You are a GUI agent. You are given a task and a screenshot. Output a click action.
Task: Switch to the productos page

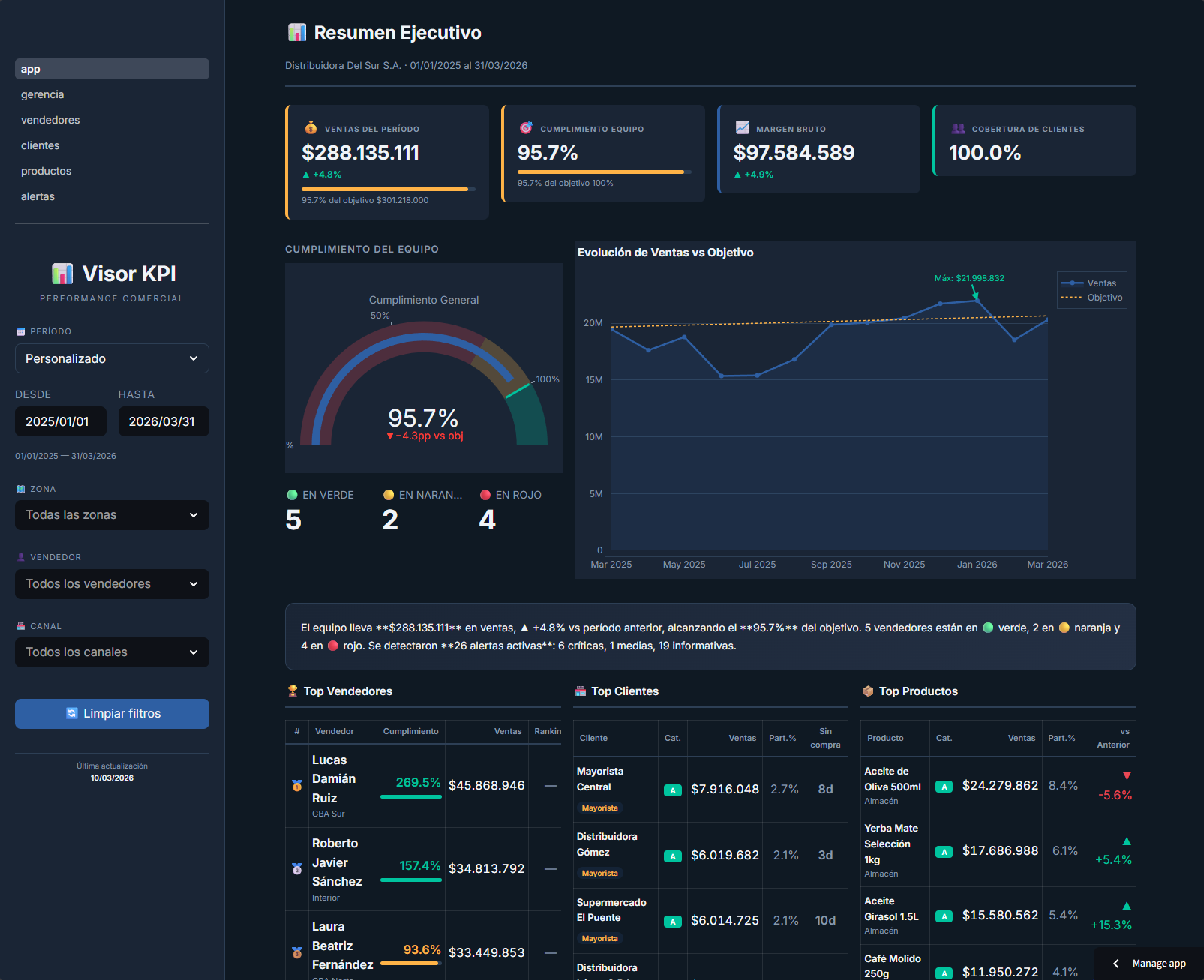point(112,171)
